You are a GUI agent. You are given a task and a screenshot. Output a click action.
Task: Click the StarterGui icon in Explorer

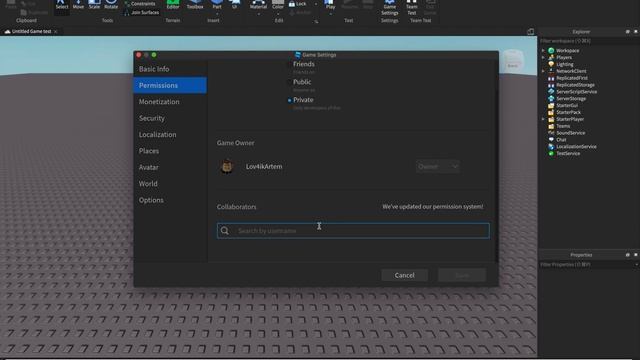(551, 105)
